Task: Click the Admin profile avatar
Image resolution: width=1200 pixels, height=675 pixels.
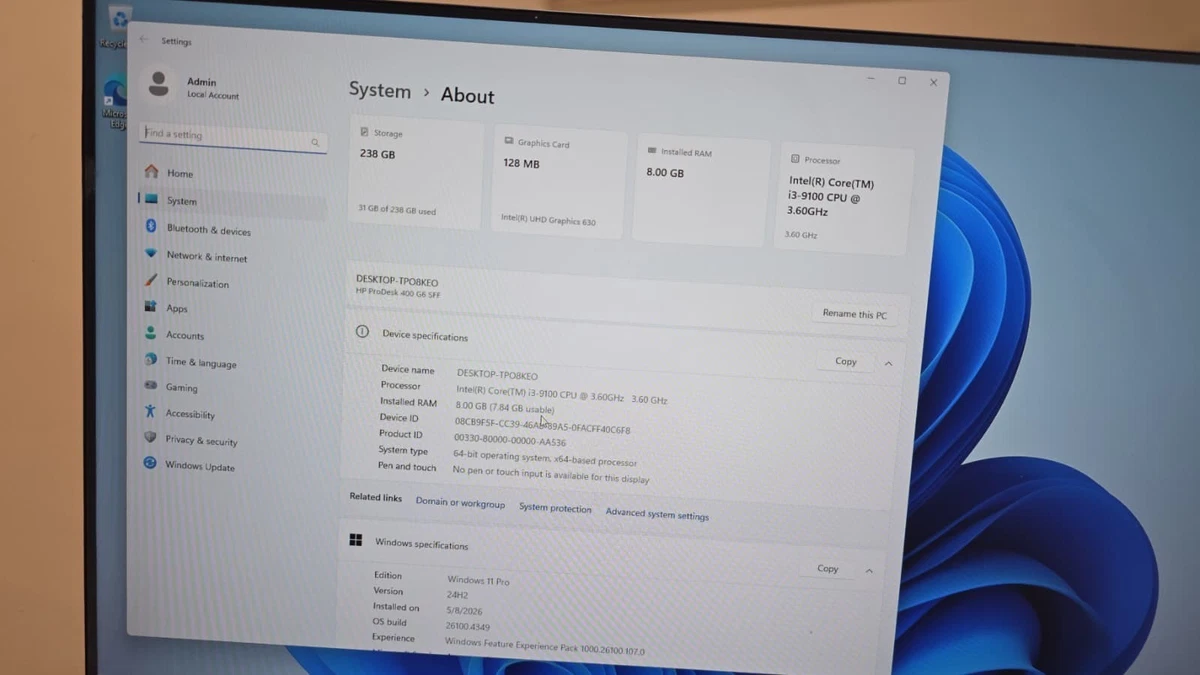Action: (159, 86)
